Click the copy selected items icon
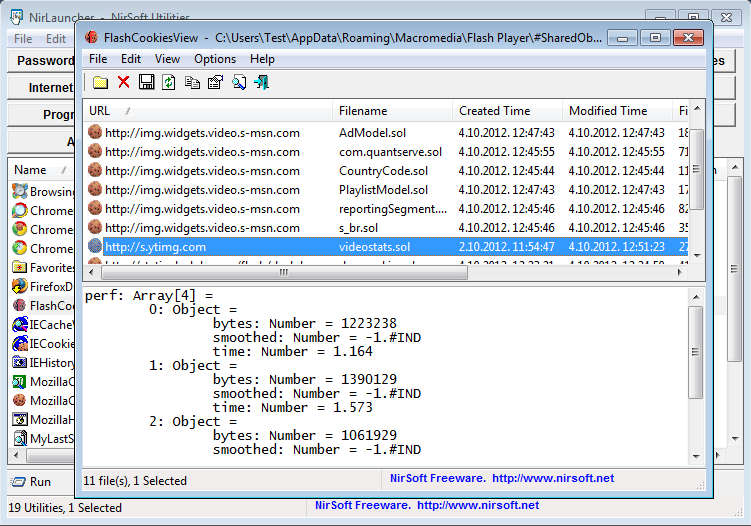Screen dimensions: 751x526 [x=191, y=82]
